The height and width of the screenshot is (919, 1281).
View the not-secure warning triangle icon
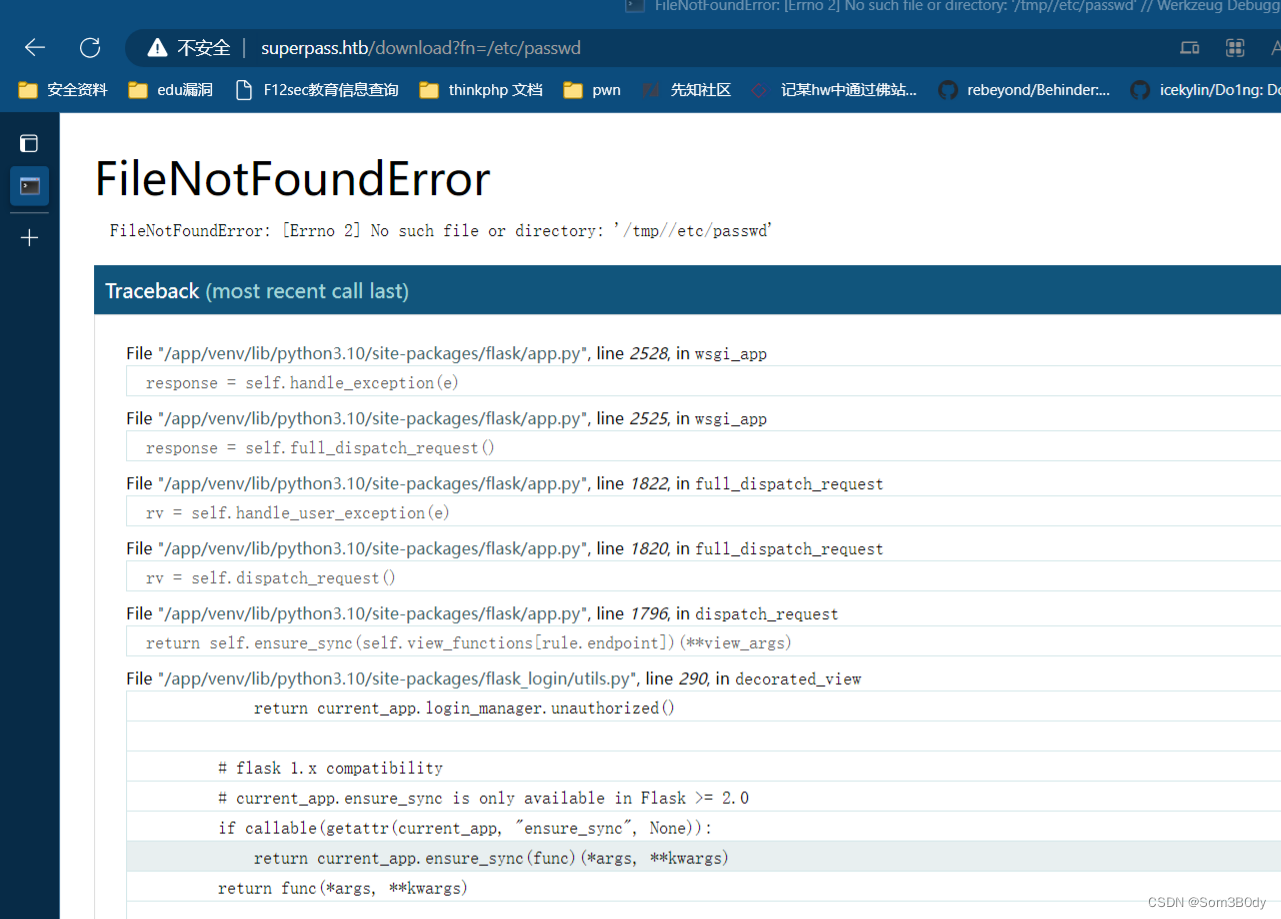pyautogui.click(x=157, y=48)
